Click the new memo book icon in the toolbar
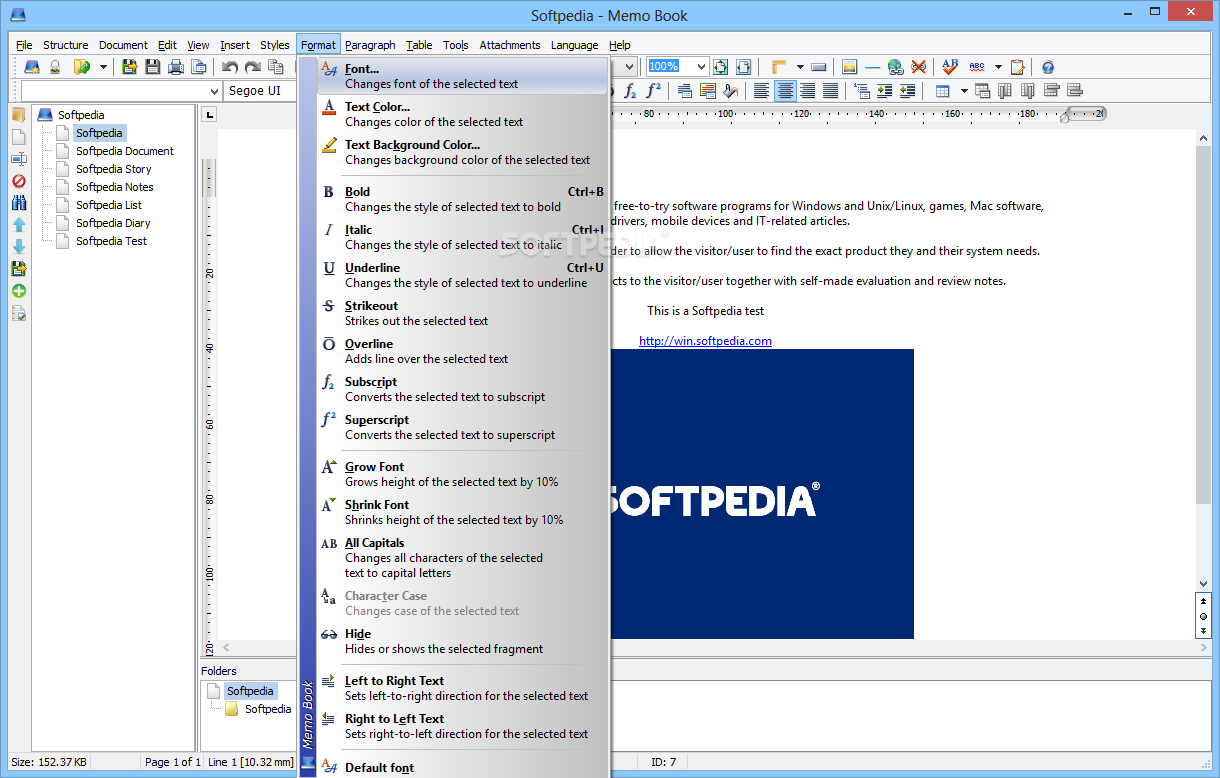Screen dimensions: 1220x778 (32, 67)
